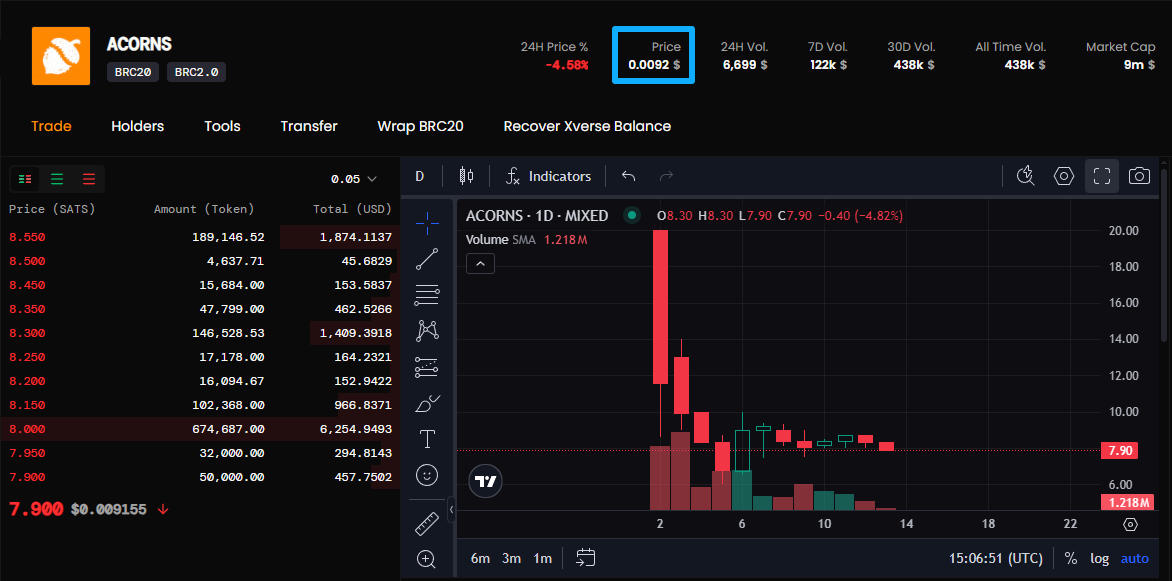Click the $0.009155 last price value
The width and height of the screenshot is (1172, 581).
[x=108, y=509]
